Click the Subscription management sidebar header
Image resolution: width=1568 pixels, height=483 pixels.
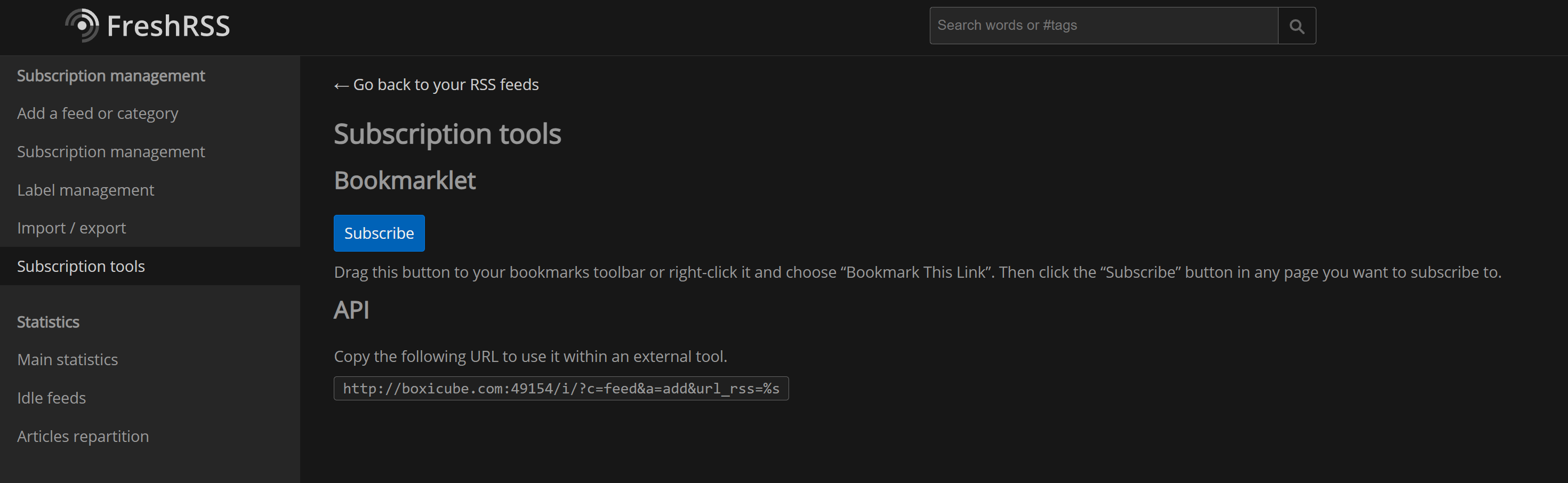[x=111, y=76]
